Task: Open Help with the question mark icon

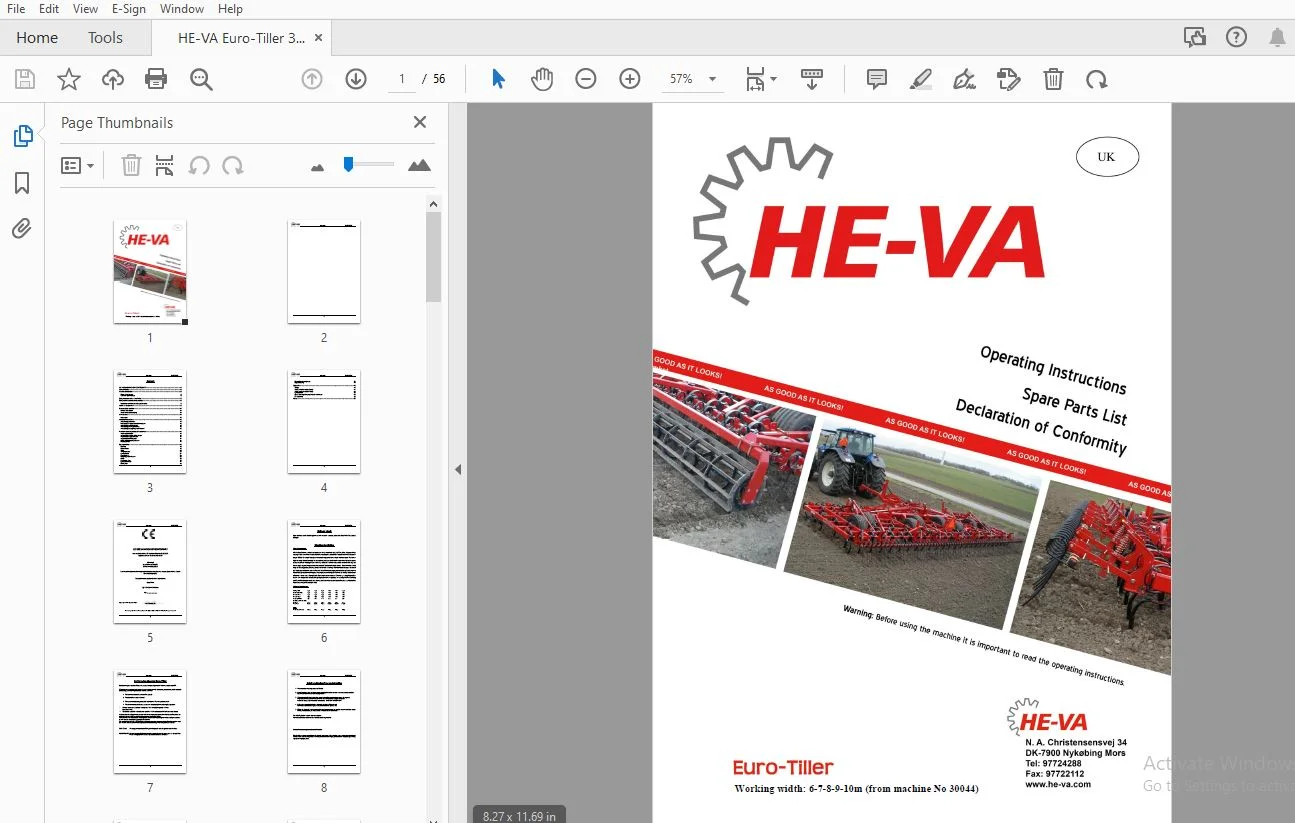Action: pos(1237,38)
